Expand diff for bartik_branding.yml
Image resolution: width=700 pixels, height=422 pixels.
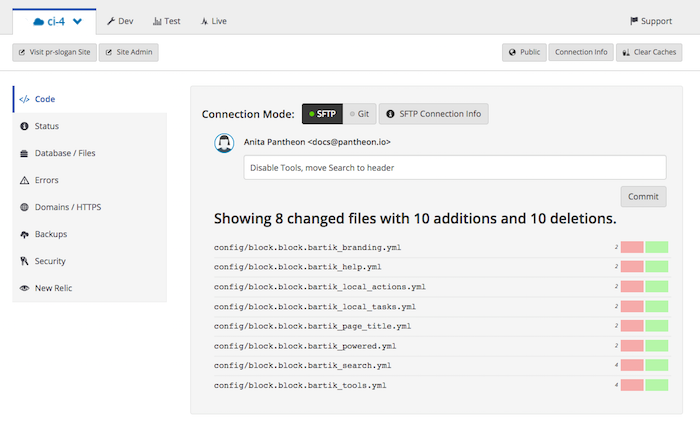(307, 247)
